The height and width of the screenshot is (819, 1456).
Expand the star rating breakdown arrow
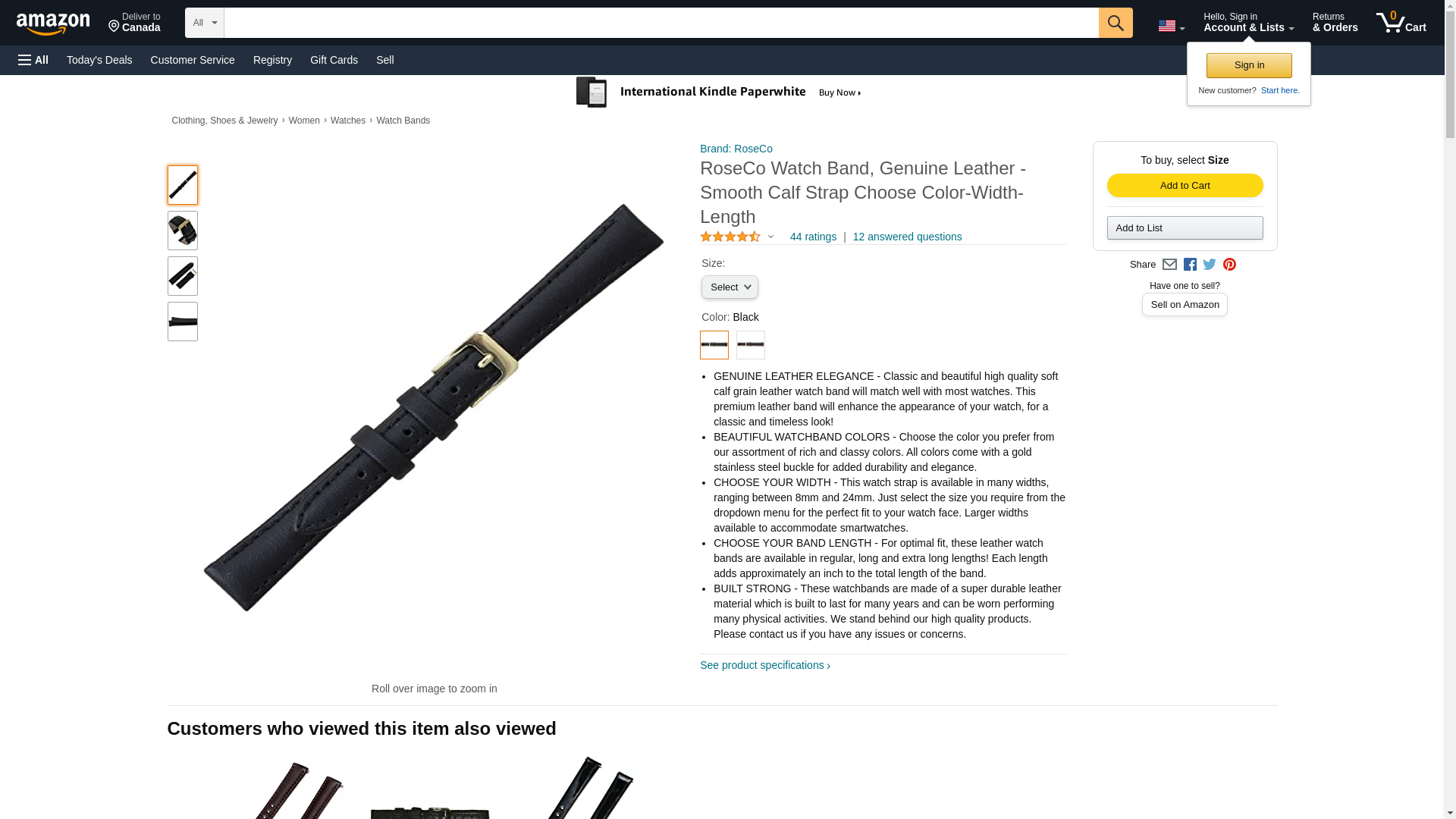point(770,237)
